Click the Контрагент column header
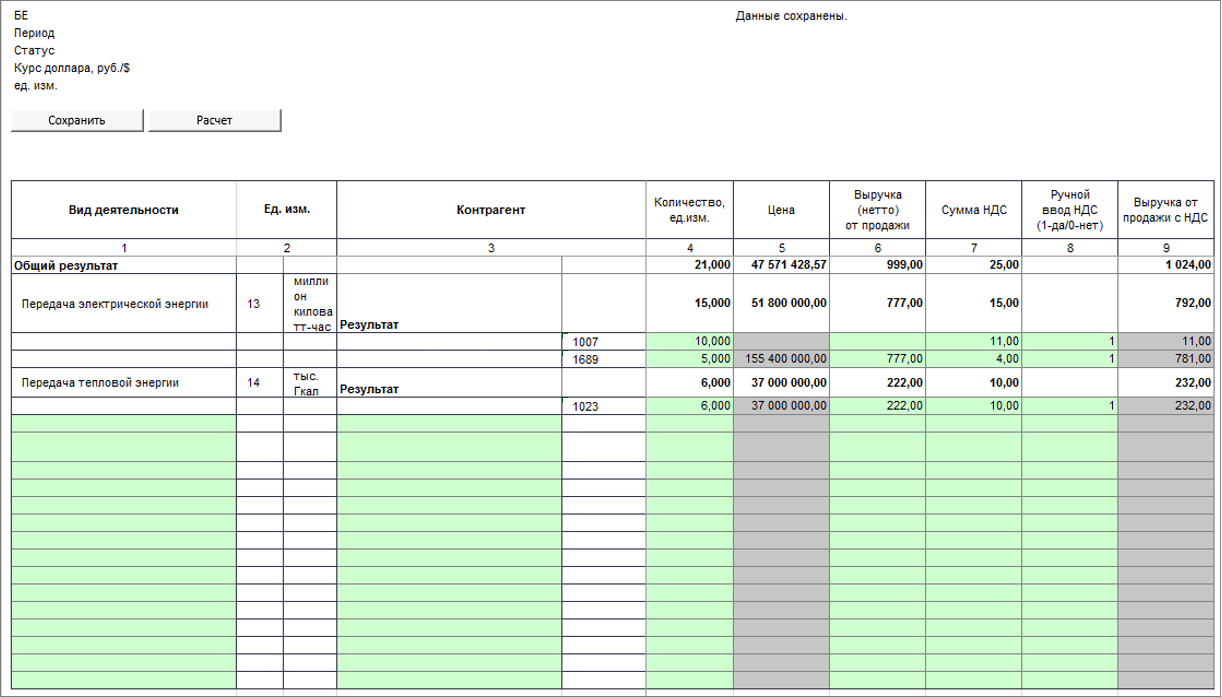 pyautogui.click(x=491, y=210)
